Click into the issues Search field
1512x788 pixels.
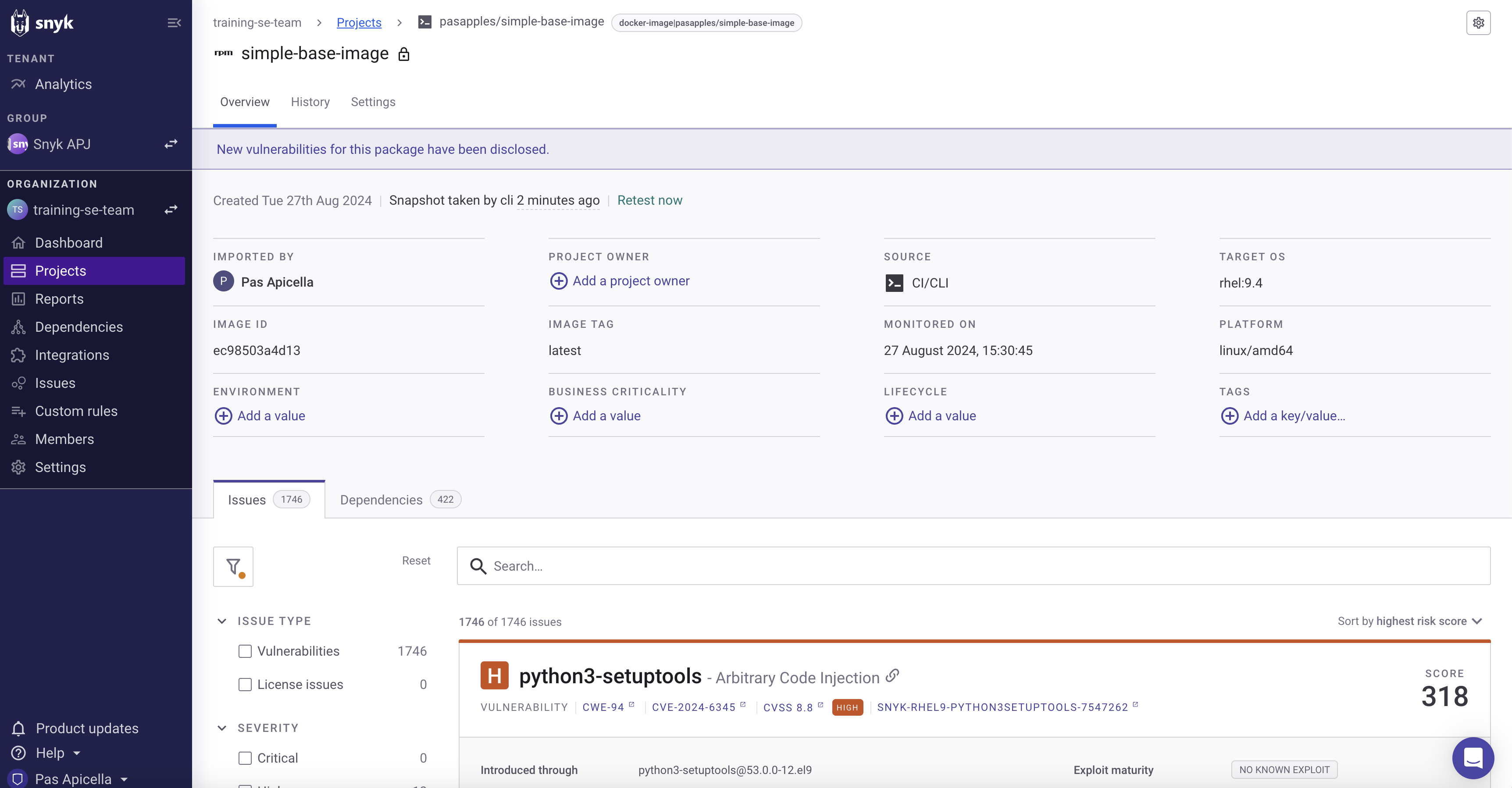coord(974,566)
